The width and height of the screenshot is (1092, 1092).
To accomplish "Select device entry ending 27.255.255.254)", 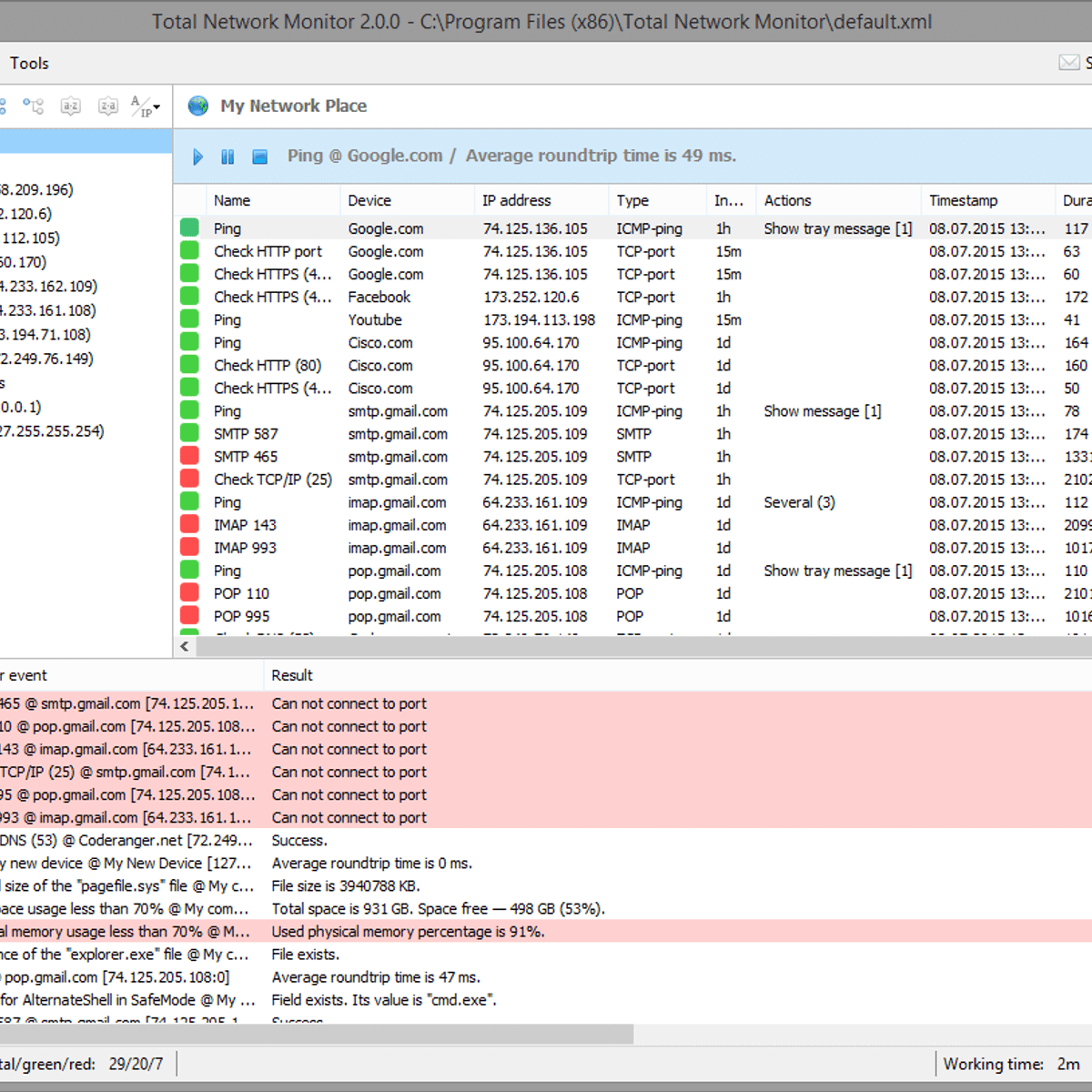I will (52, 431).
